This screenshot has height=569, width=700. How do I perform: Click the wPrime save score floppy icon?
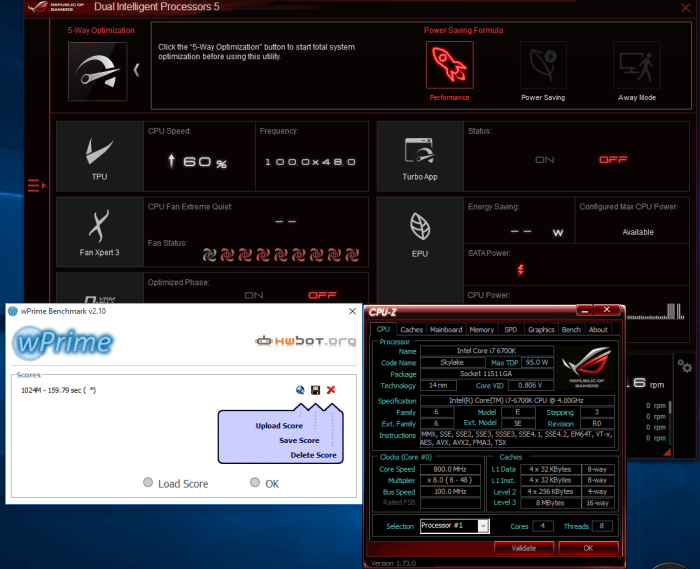click(x=315, y=390)
